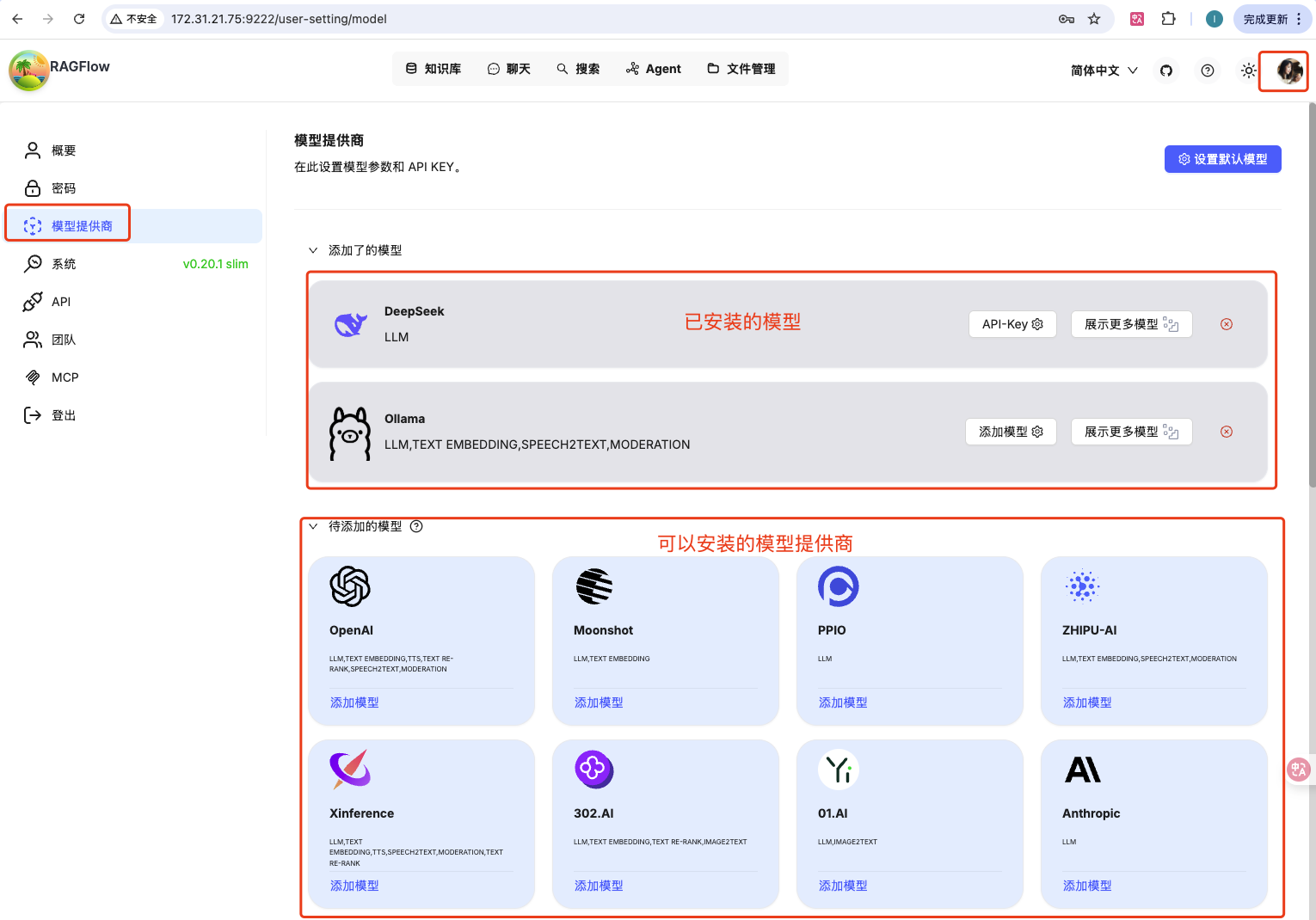Click 添加模型 under PPIO
1316x920 pixels.
pos(843,702)
